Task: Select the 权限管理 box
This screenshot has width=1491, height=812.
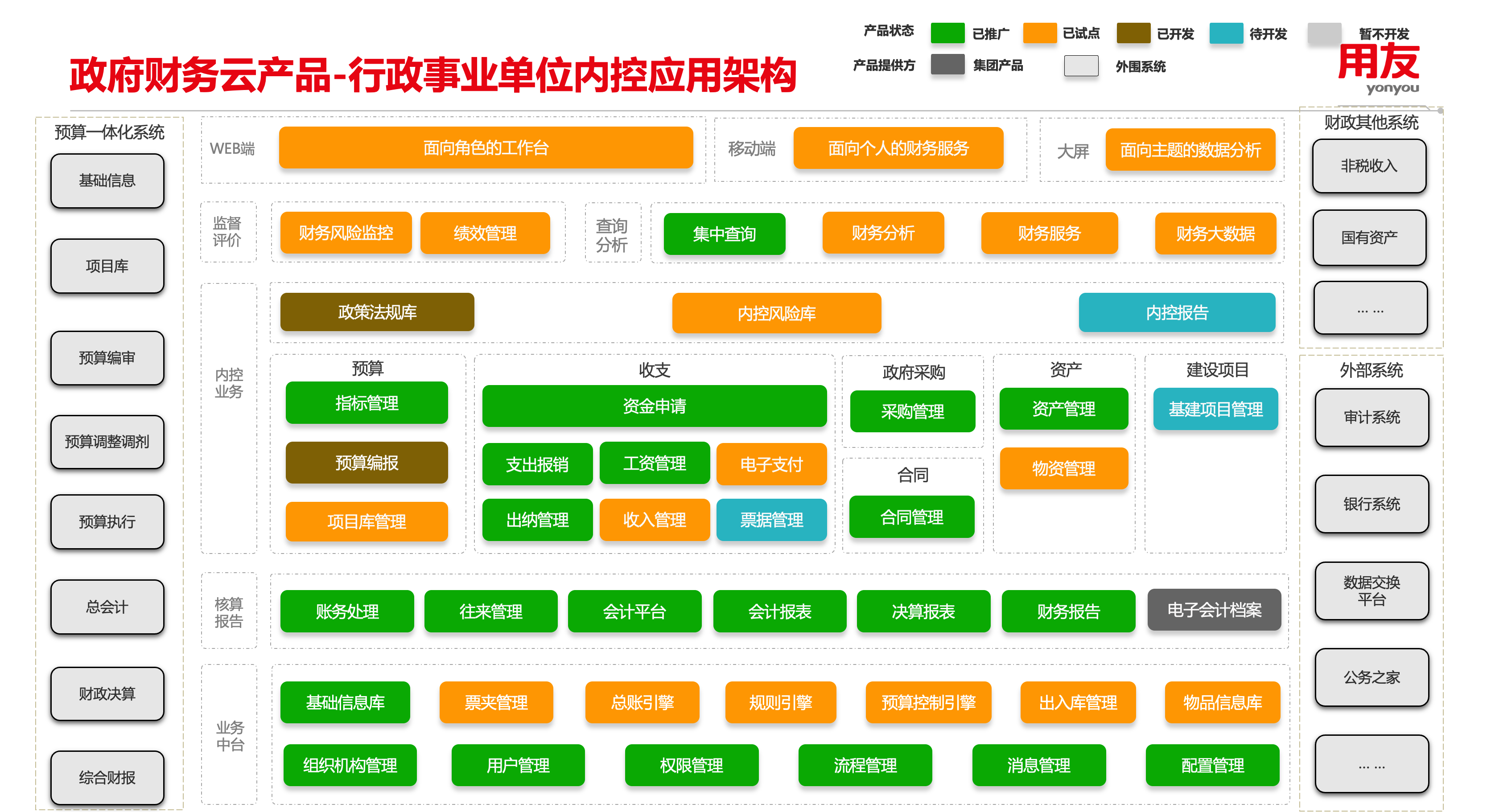Action: tap(692, 765)
